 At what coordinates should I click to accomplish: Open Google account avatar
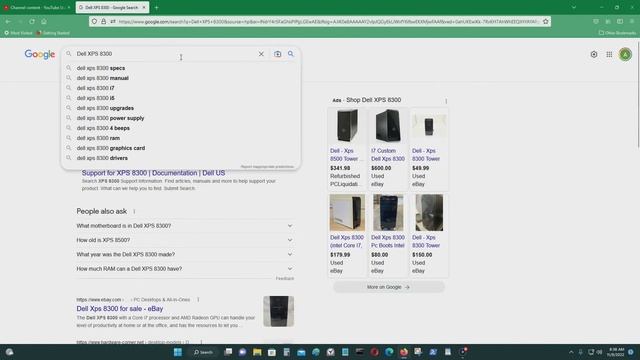coord(625,54)
